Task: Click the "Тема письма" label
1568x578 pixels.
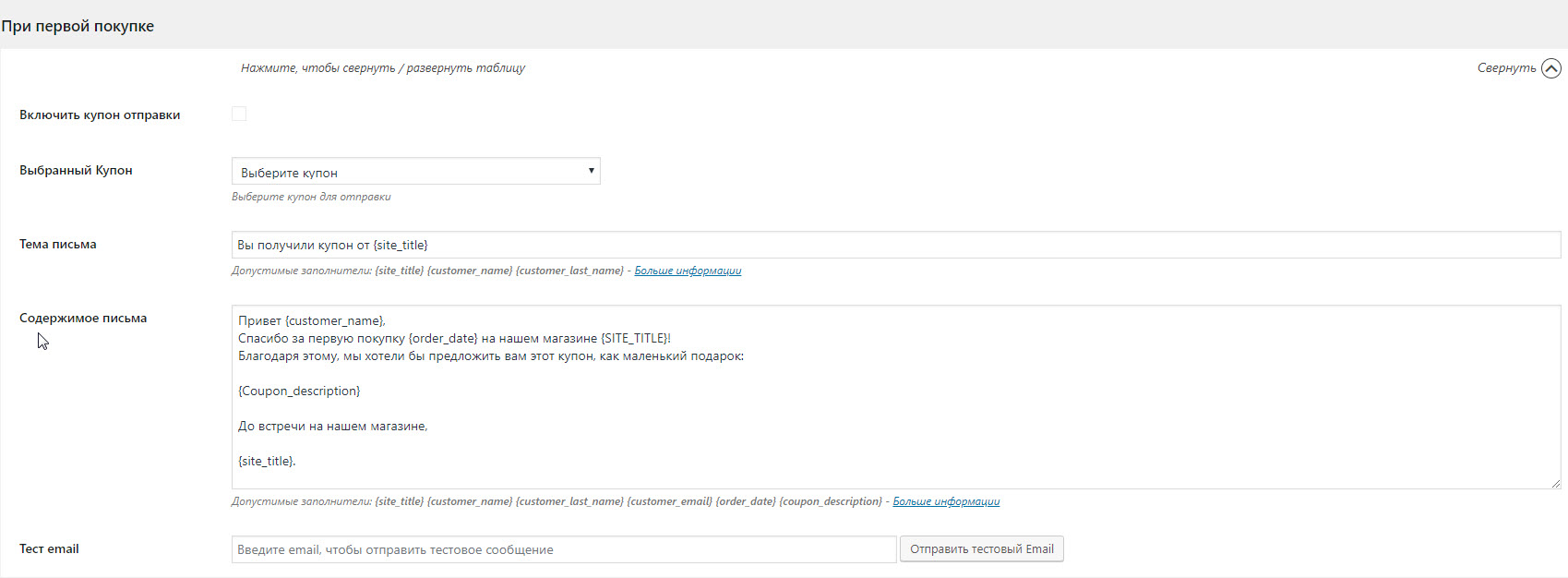Action: [x=58, y=245]
